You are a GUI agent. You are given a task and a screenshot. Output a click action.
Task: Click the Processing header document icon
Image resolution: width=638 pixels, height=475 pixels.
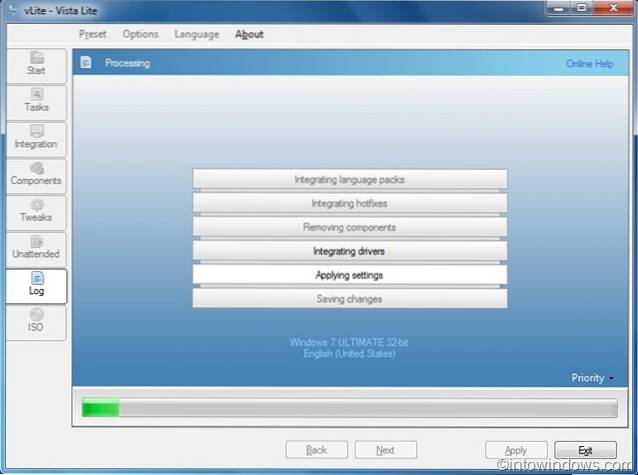pyautogui.click(x=86, y=63)
